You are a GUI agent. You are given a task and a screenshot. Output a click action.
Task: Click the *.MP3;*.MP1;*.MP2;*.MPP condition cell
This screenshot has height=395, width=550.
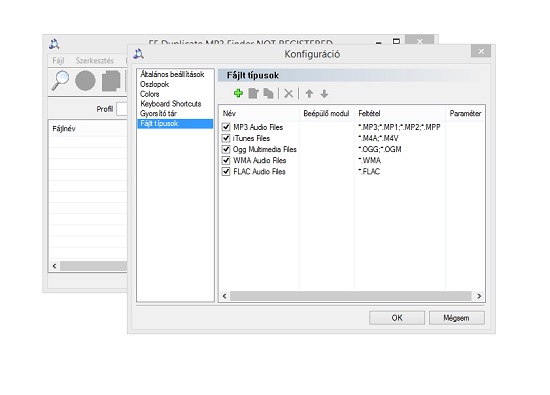[399, 127]
